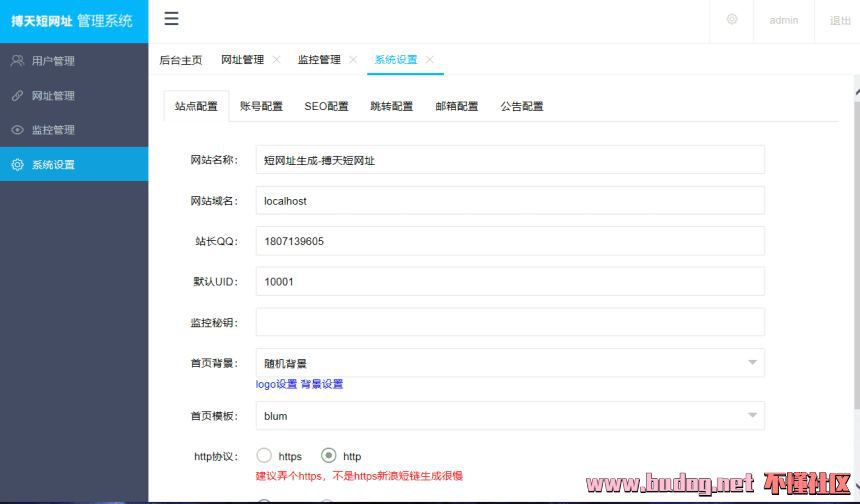Click the 用户管理 users icon in sidebar
Viewport: 860px width, 504px height.
[17, 61]
